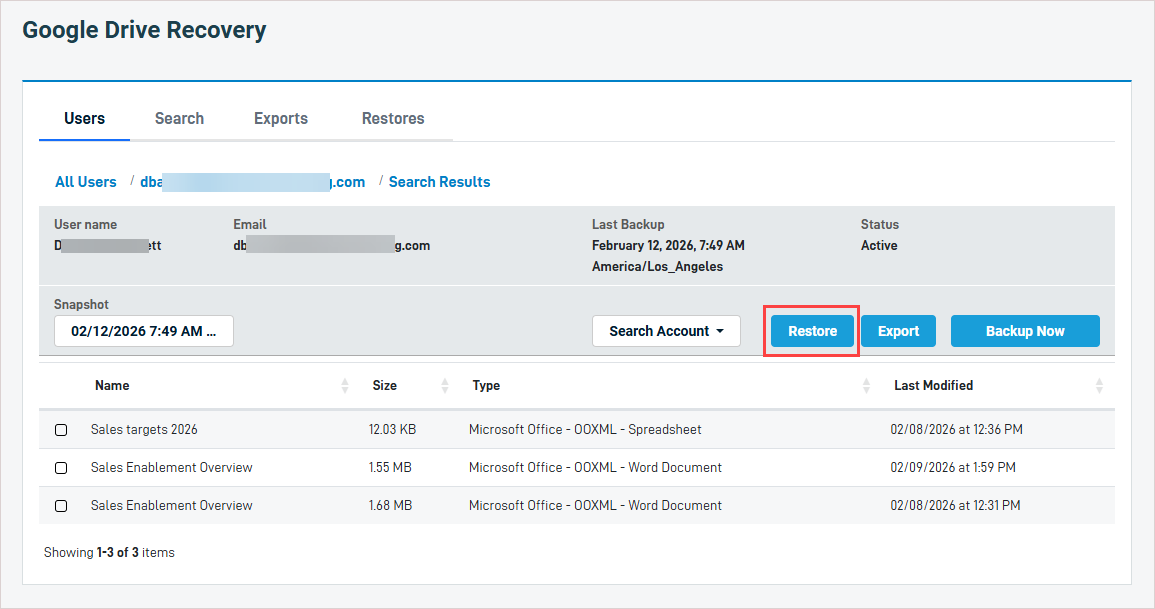Switch to the Search tab

click(179, 118)
